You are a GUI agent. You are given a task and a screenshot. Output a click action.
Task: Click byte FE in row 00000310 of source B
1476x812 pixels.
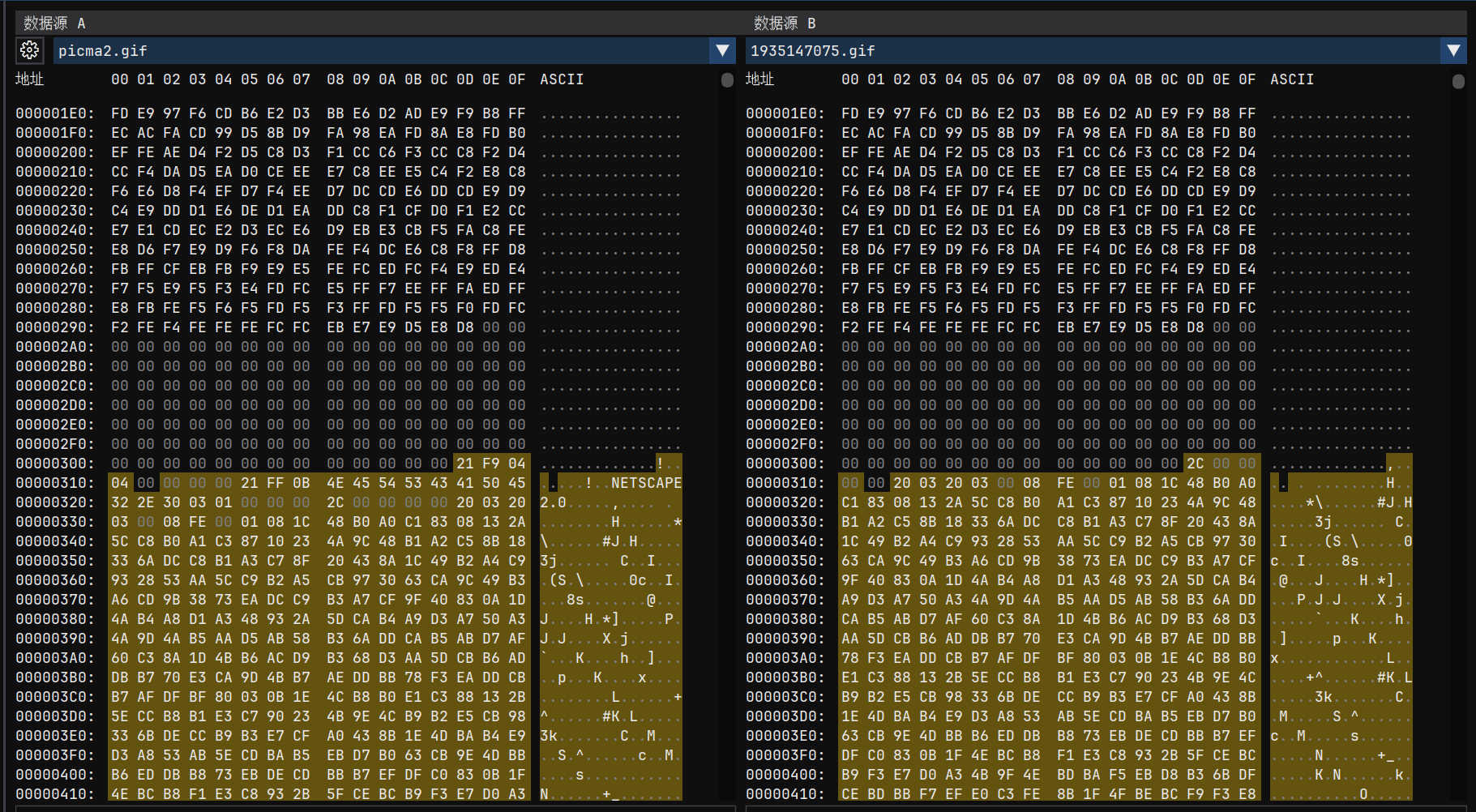pyautogui.click(x=1066, y=483)
